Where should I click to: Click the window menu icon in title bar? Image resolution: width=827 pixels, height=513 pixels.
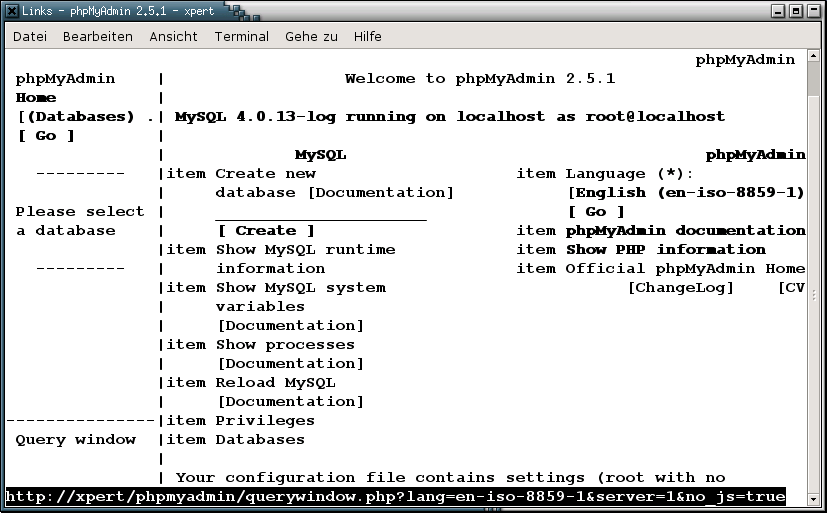tap(11, 11)
